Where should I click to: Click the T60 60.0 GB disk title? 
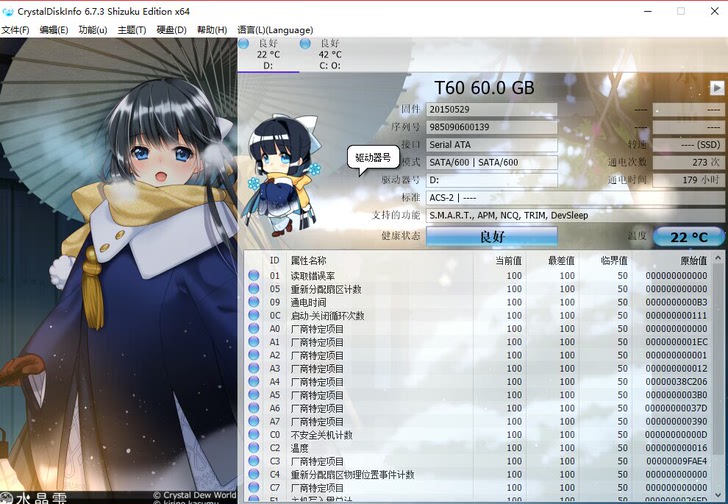(484, 88)
